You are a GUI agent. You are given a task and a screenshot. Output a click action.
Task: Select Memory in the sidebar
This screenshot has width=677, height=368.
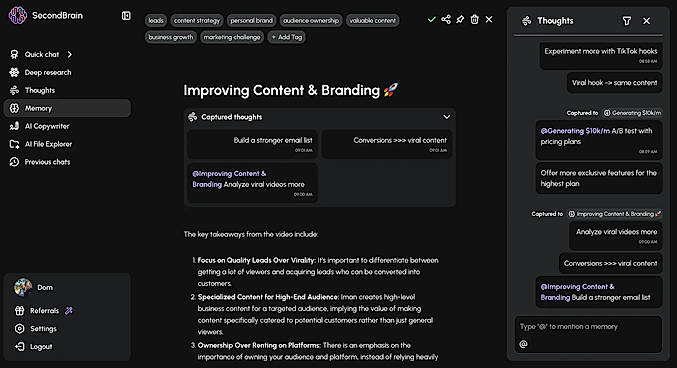pyautogui.click(x=67, y=108)
